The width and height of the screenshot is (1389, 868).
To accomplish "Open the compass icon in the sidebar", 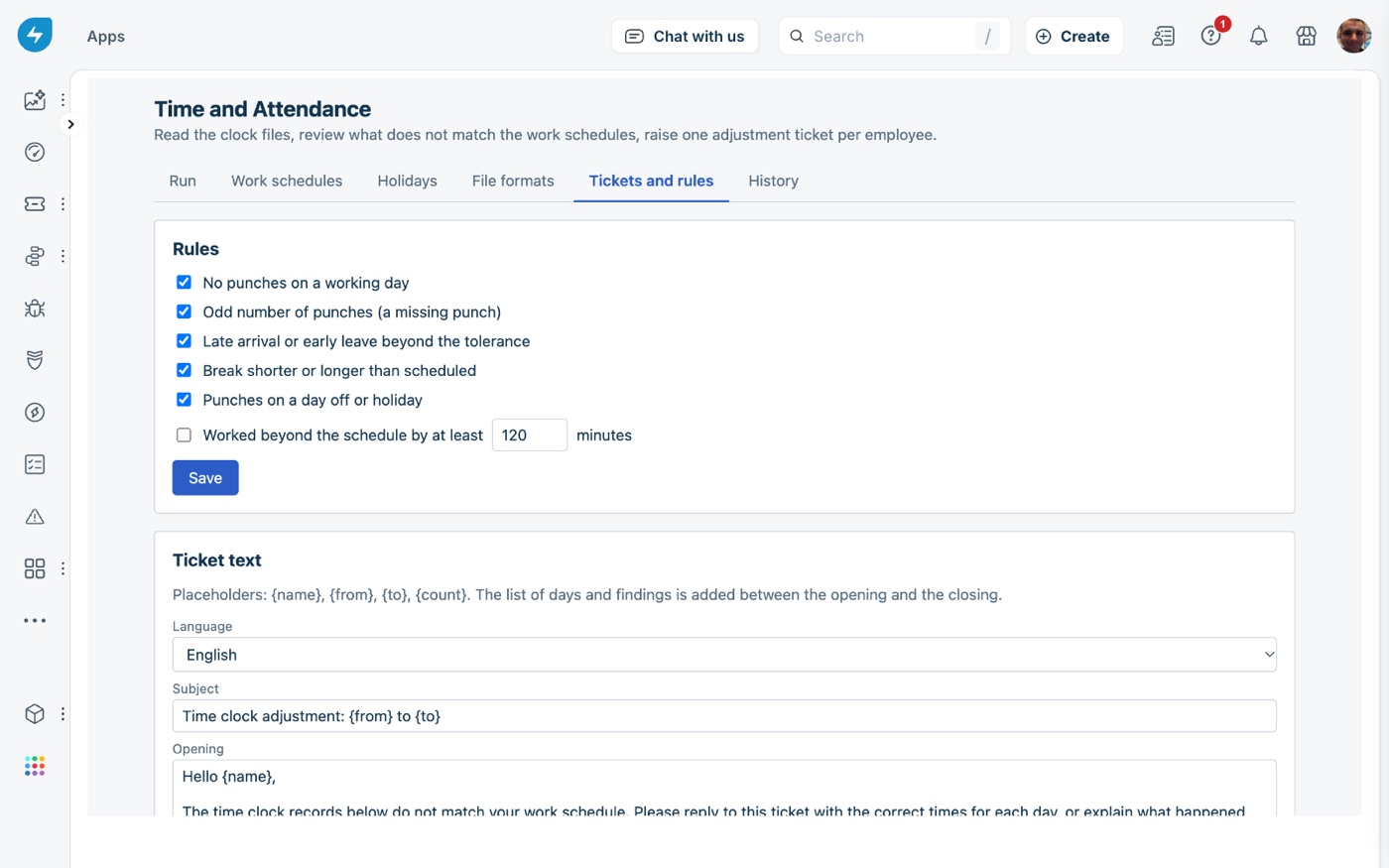I will coord(35,413).
